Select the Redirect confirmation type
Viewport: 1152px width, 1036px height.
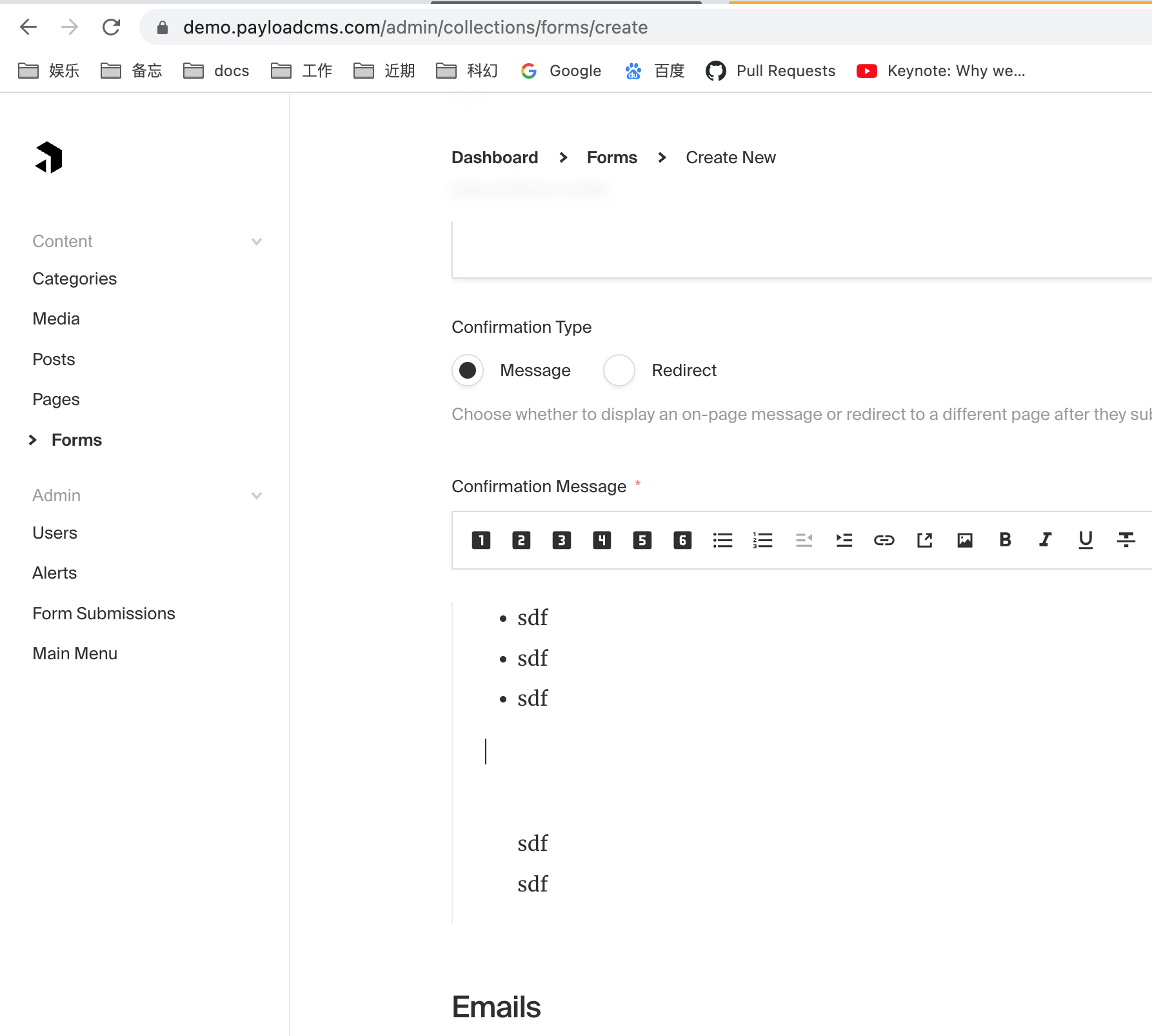619,370
